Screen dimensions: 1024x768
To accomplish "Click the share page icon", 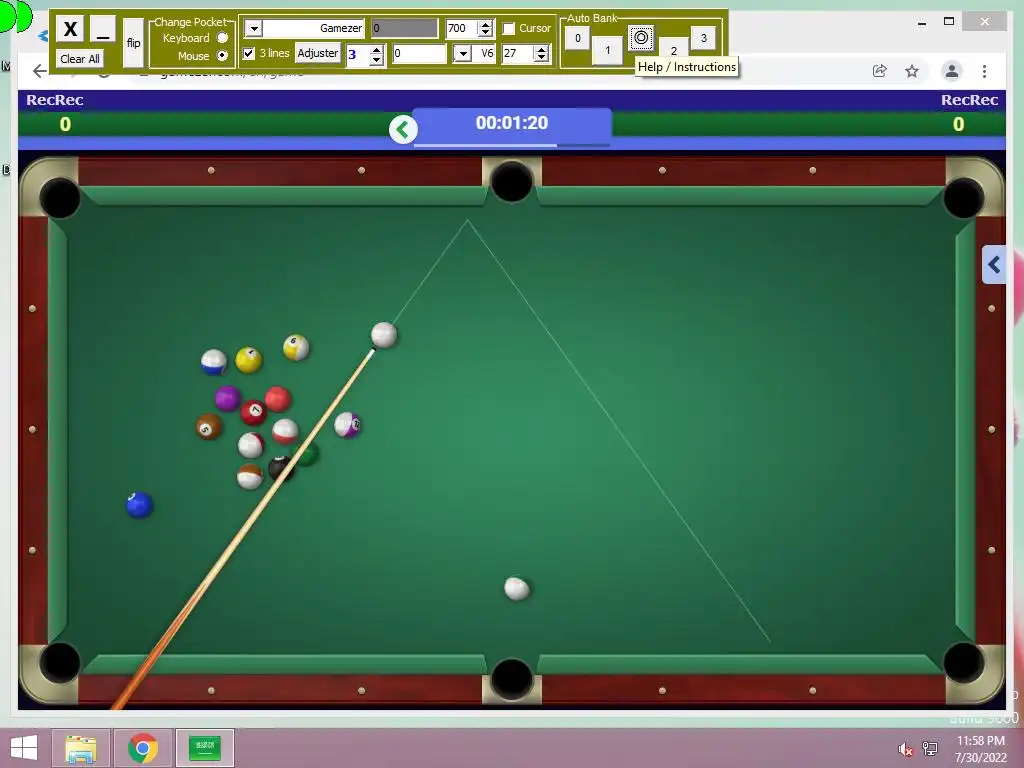I will pos(880,71).
